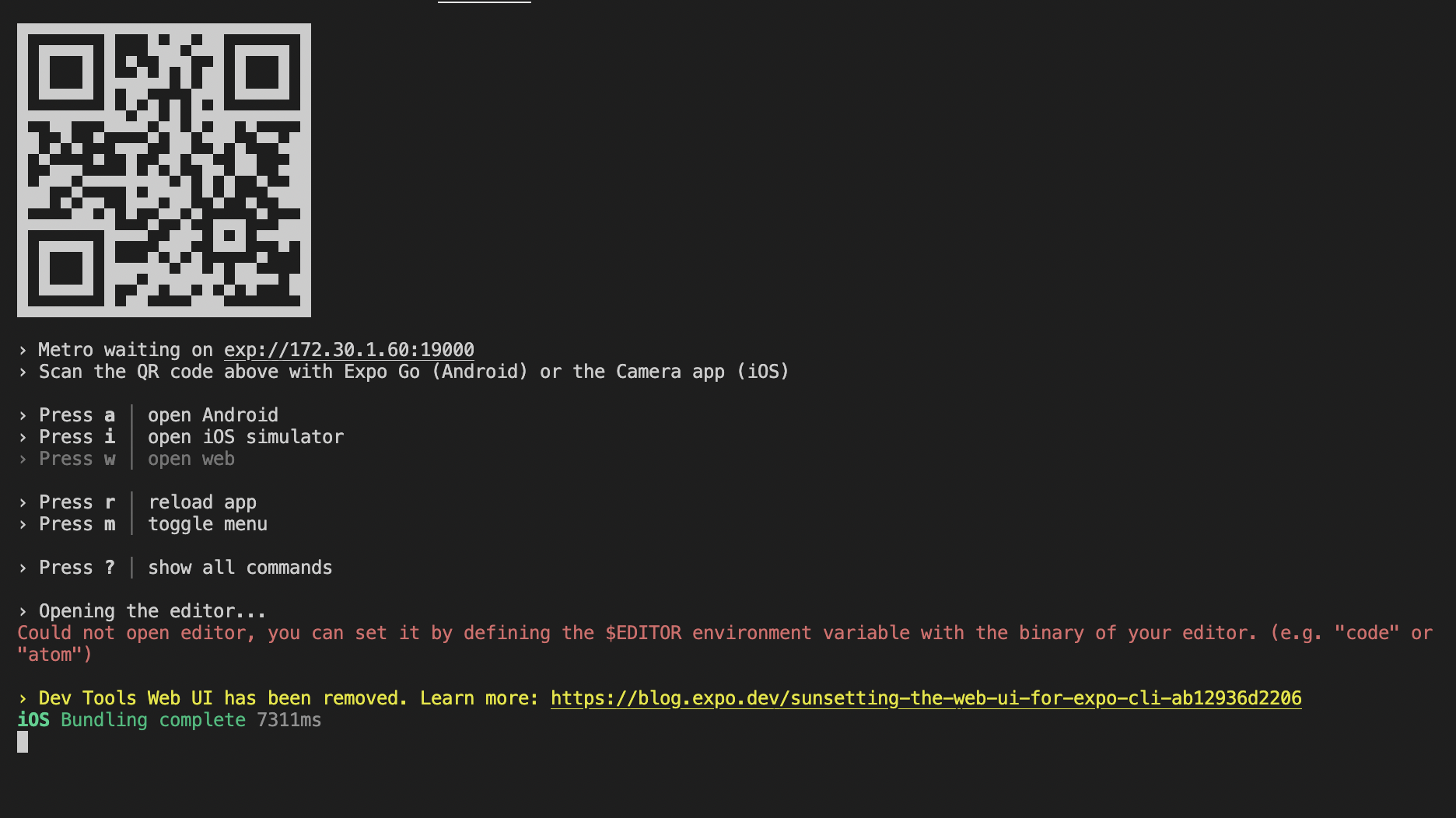Click the terminal cursor block at the prompt

click(23, 742)
